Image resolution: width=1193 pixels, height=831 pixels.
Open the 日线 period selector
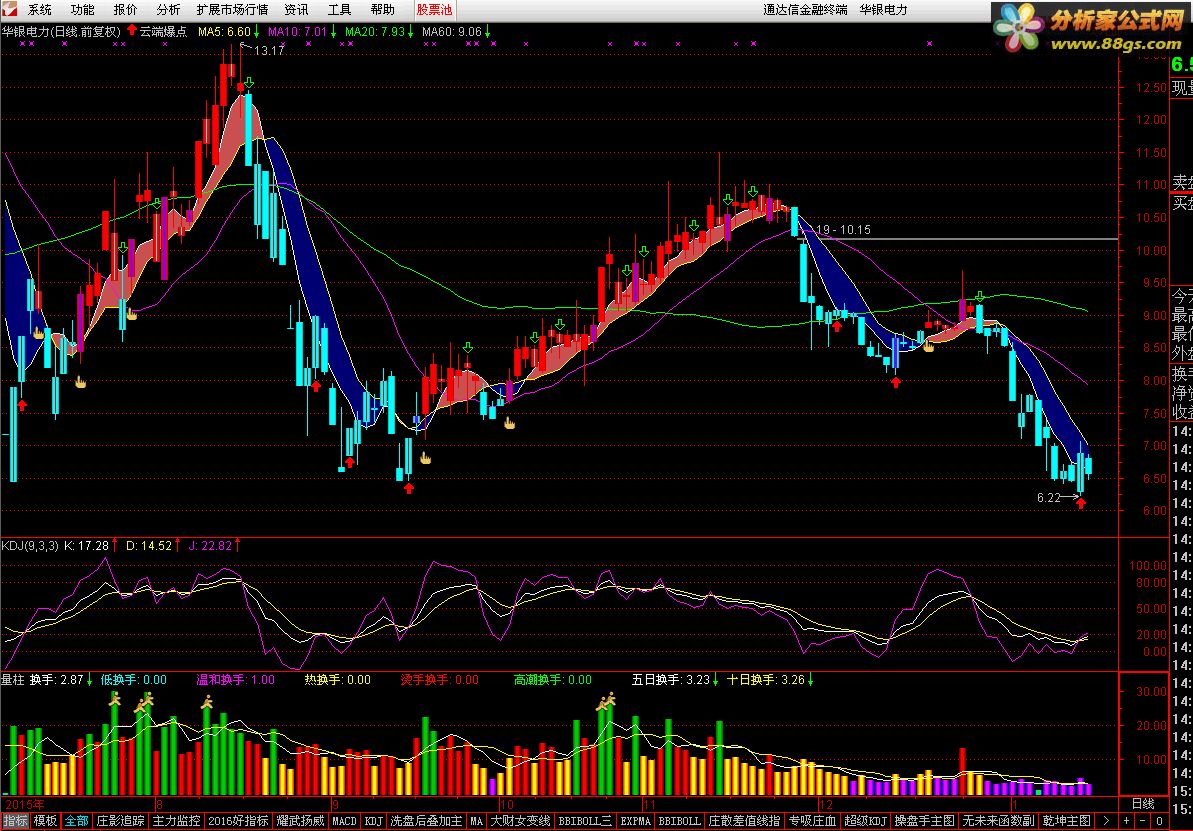tap(1143, 804)
